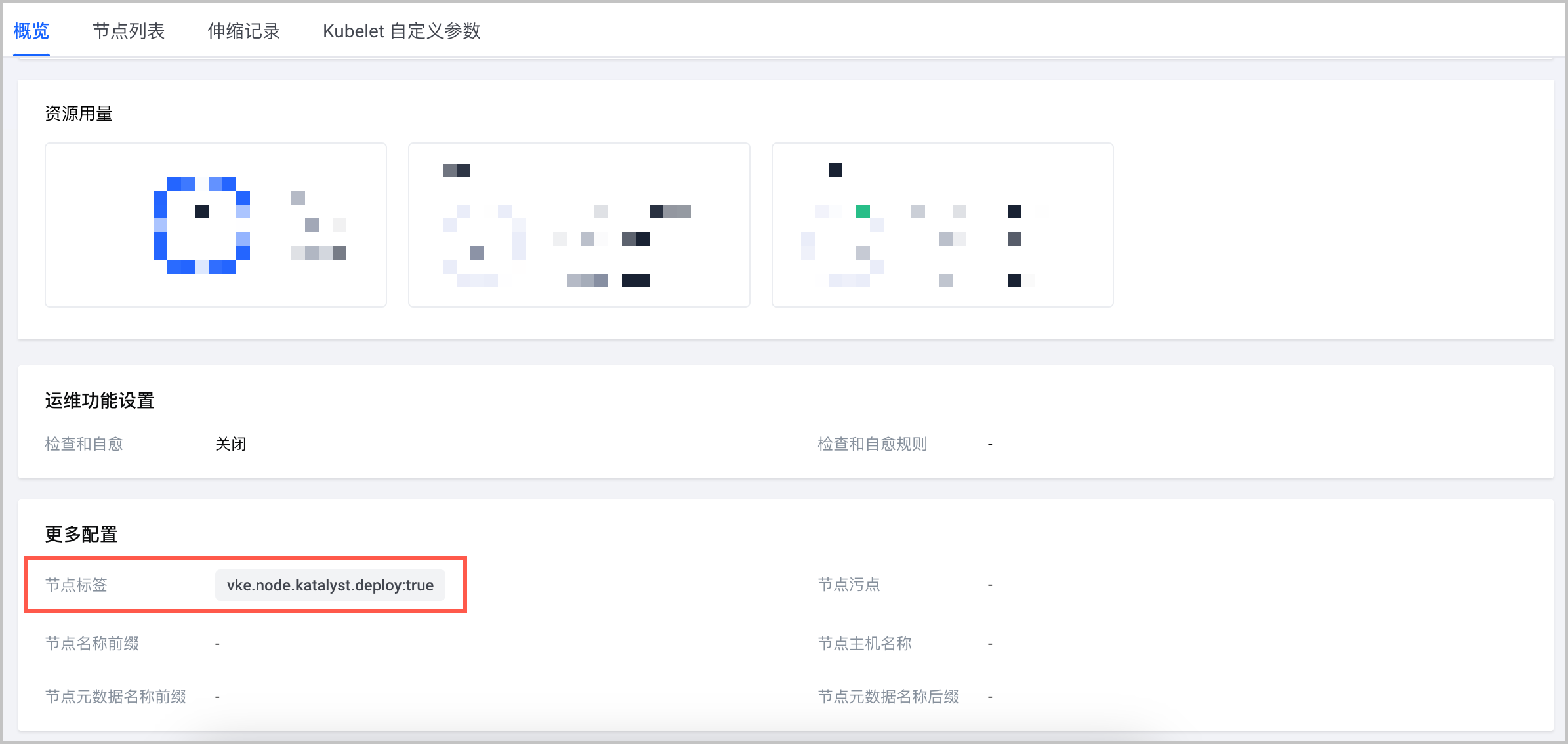Click the 节点污点 field label
Viewport: 1568px width, 744px height.
pos(849,585)
